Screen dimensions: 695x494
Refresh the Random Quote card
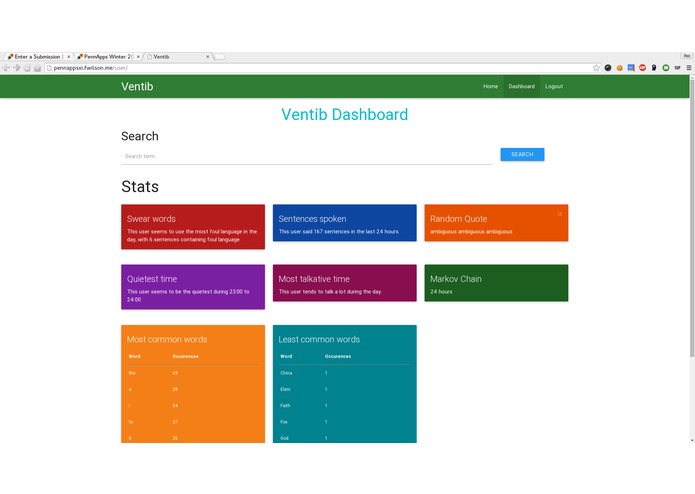560,214
